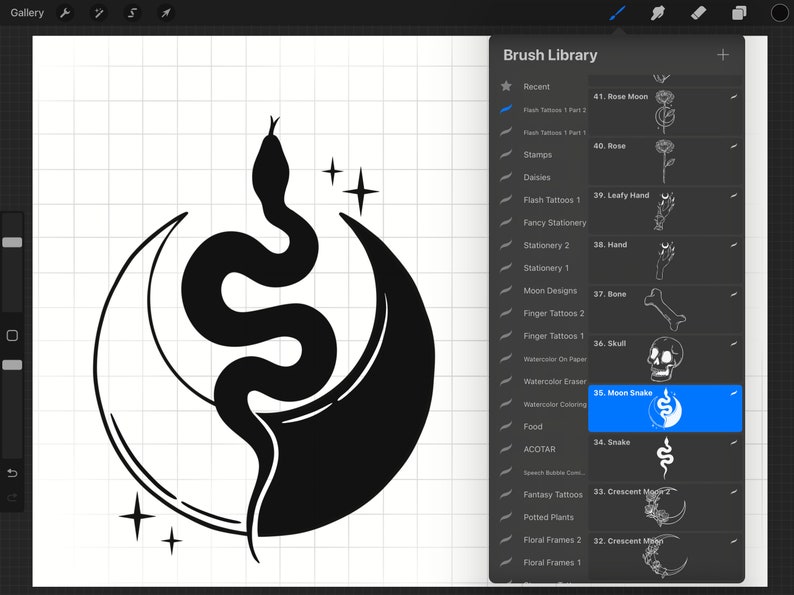Choose the 40. Rose brush
Viewport: 794px width, 595px height.
[x=665, y=161]
